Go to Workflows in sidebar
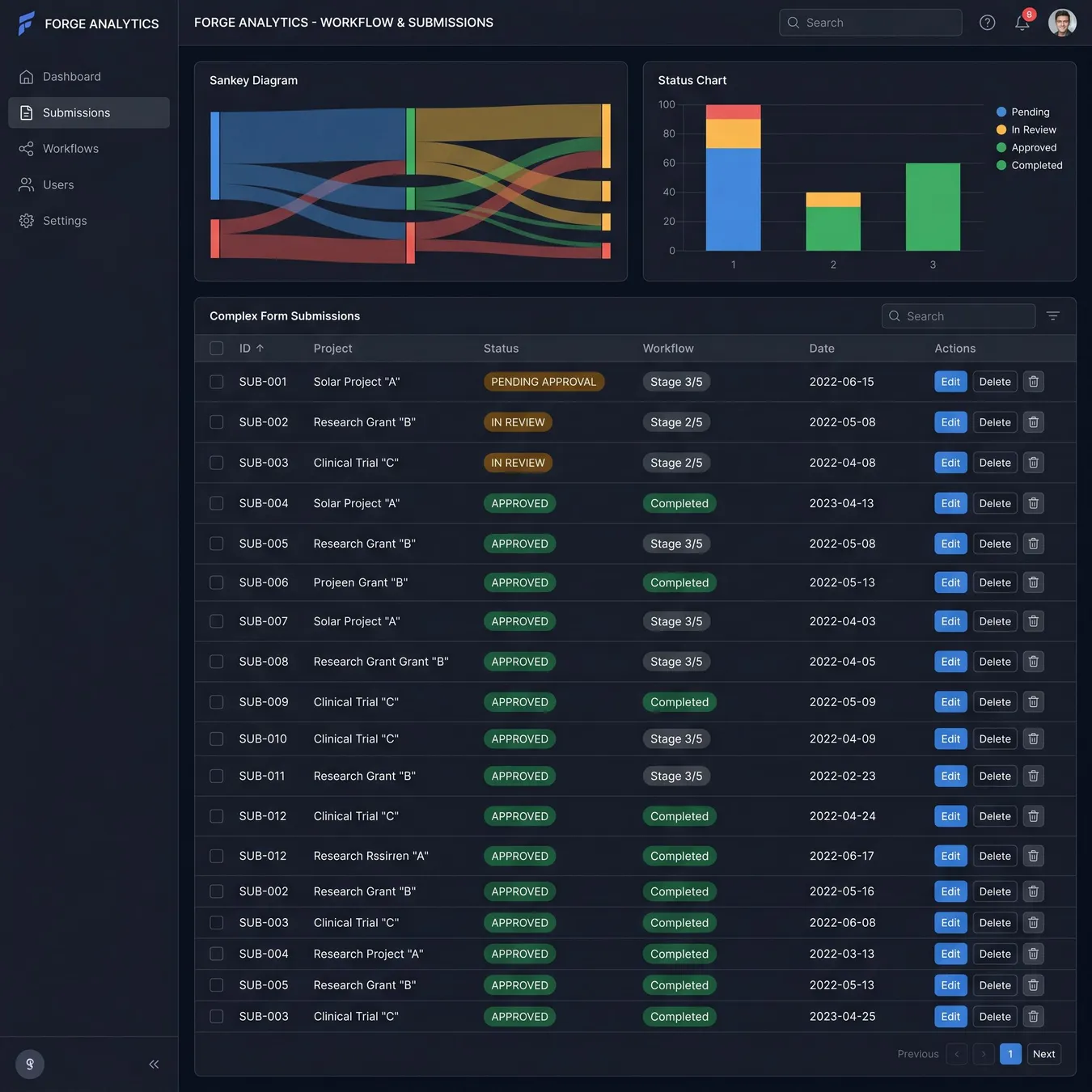 pyautogui.click(x=89, y=149)
